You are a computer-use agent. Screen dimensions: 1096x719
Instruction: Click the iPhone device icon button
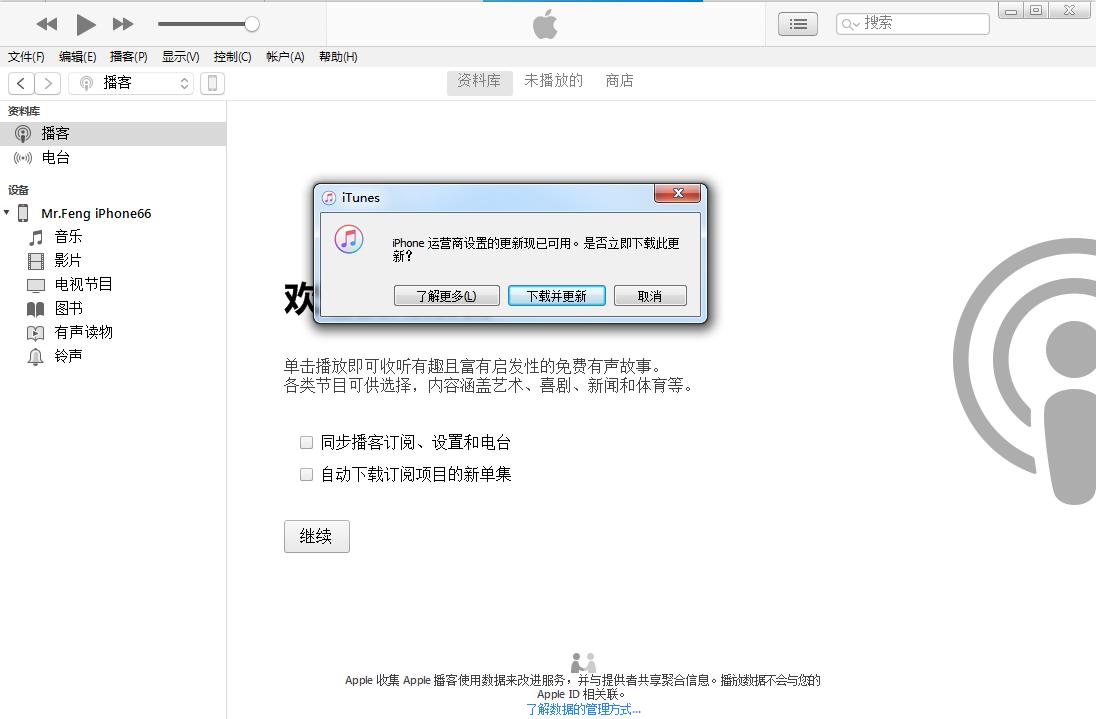pyautogui.click(x=212, y=83)
